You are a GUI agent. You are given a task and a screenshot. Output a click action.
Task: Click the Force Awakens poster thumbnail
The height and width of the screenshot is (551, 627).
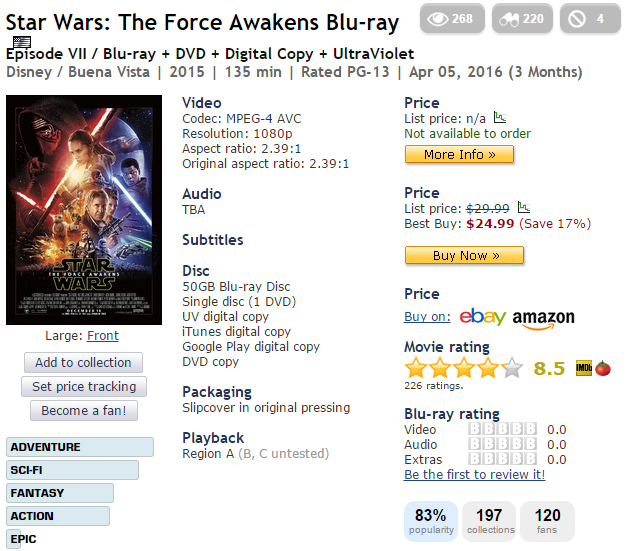pos(84,209)
